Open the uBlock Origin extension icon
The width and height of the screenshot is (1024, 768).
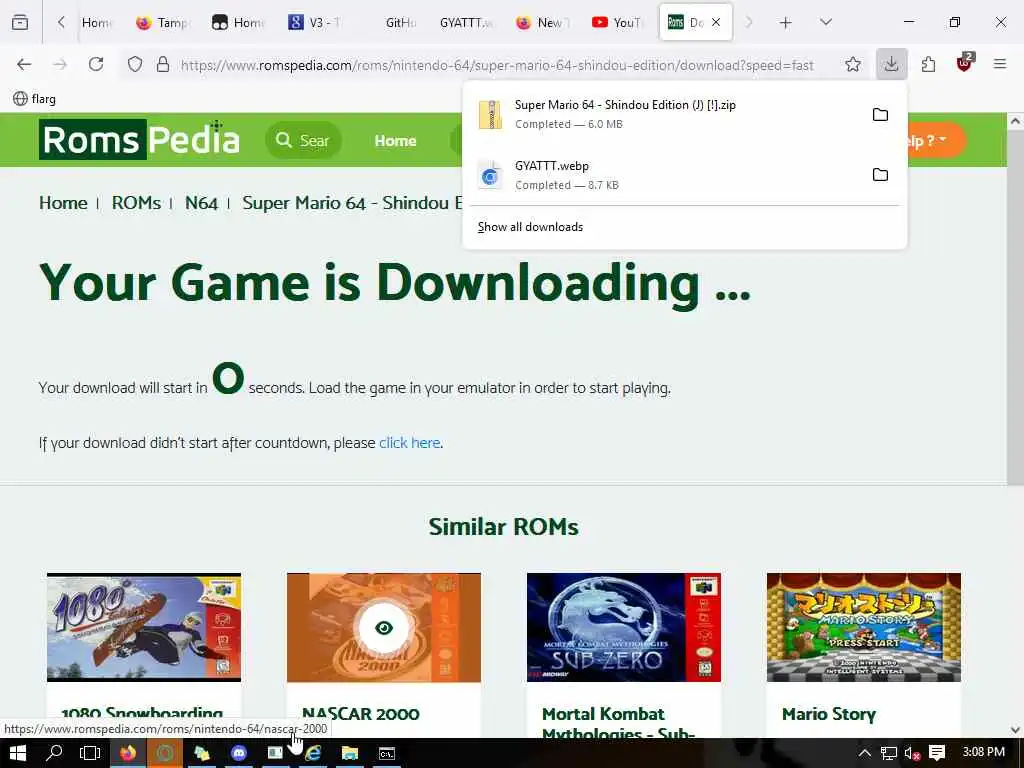[965, 63]
